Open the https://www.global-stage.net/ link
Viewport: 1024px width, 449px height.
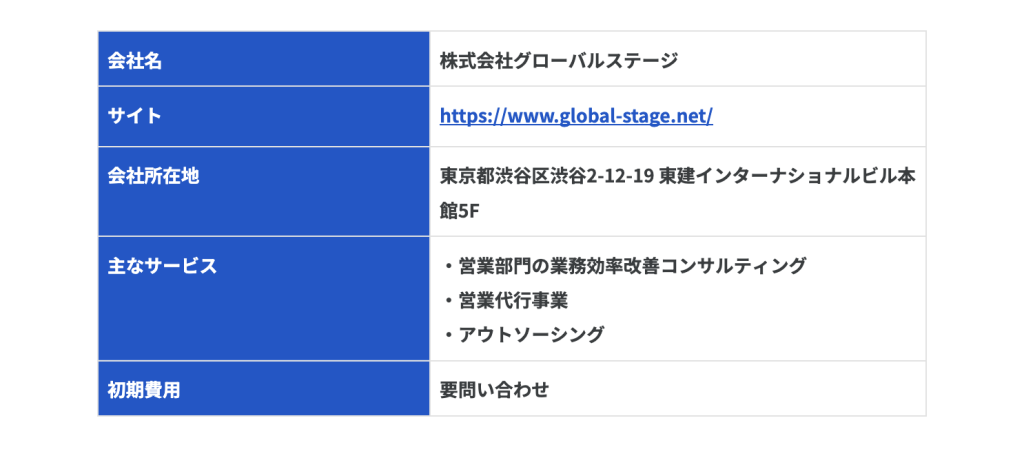pos(576,116)
